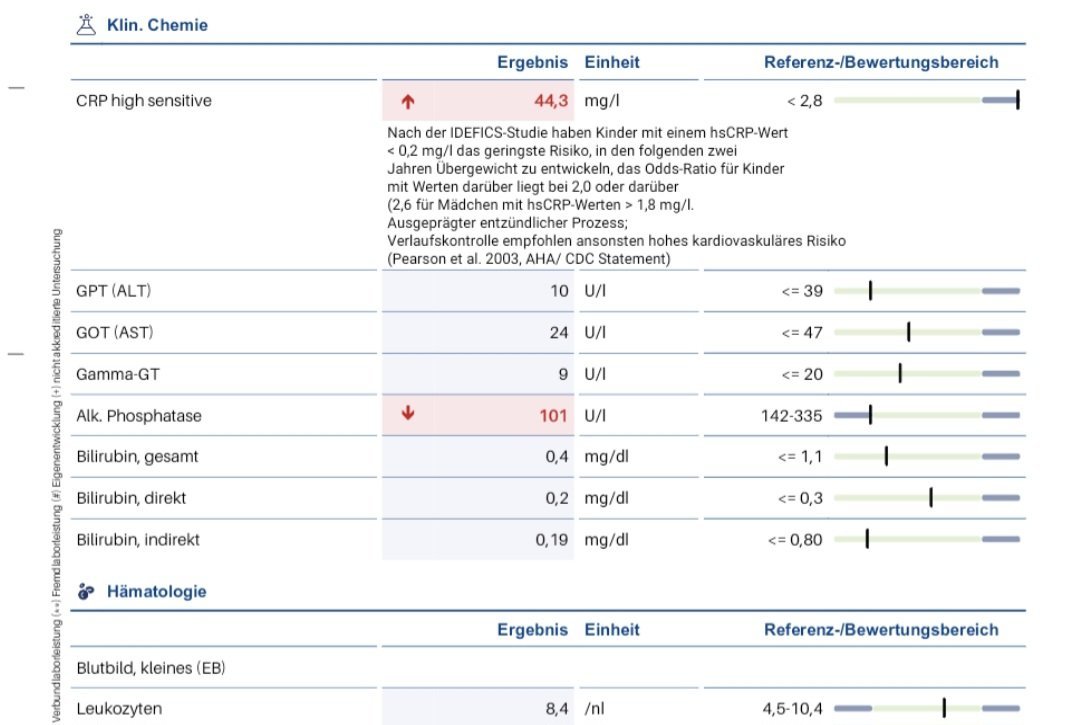Click the Referenz-/Bewertungsbereich header in Klin. Chemie
Image resolution: width=1080 pixels, height=725 pixels.
(x=881, y=62)
